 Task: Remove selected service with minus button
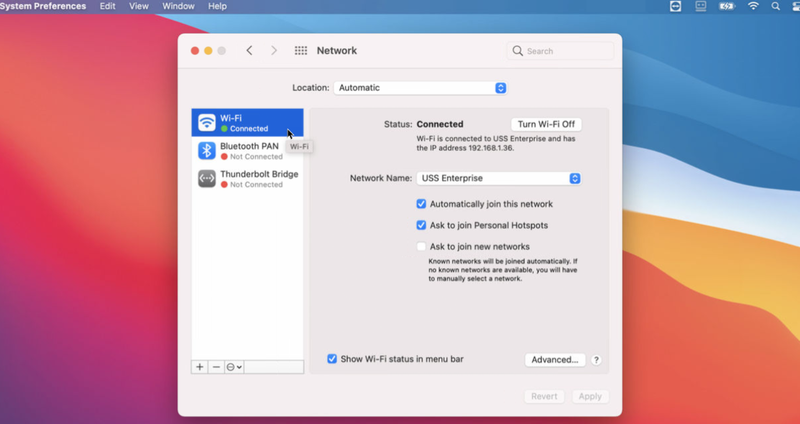[x=216, y=367]
